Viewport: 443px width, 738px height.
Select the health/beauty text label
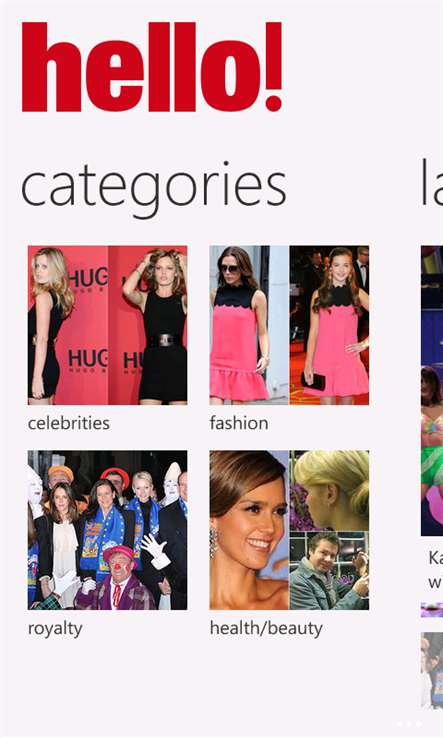266,629
